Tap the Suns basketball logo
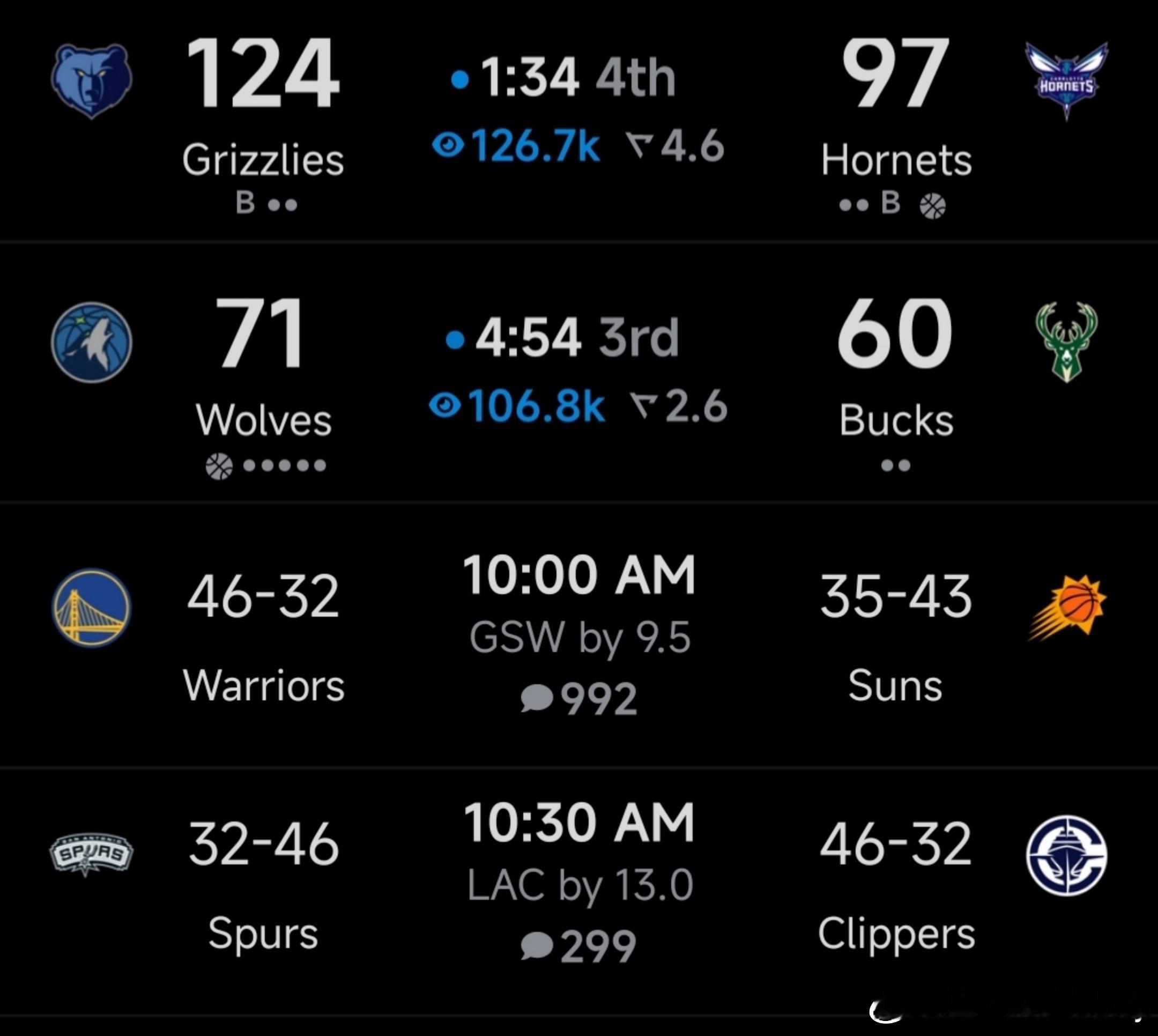Viewport: 1158px width, 1036px height. (1067, 608)
